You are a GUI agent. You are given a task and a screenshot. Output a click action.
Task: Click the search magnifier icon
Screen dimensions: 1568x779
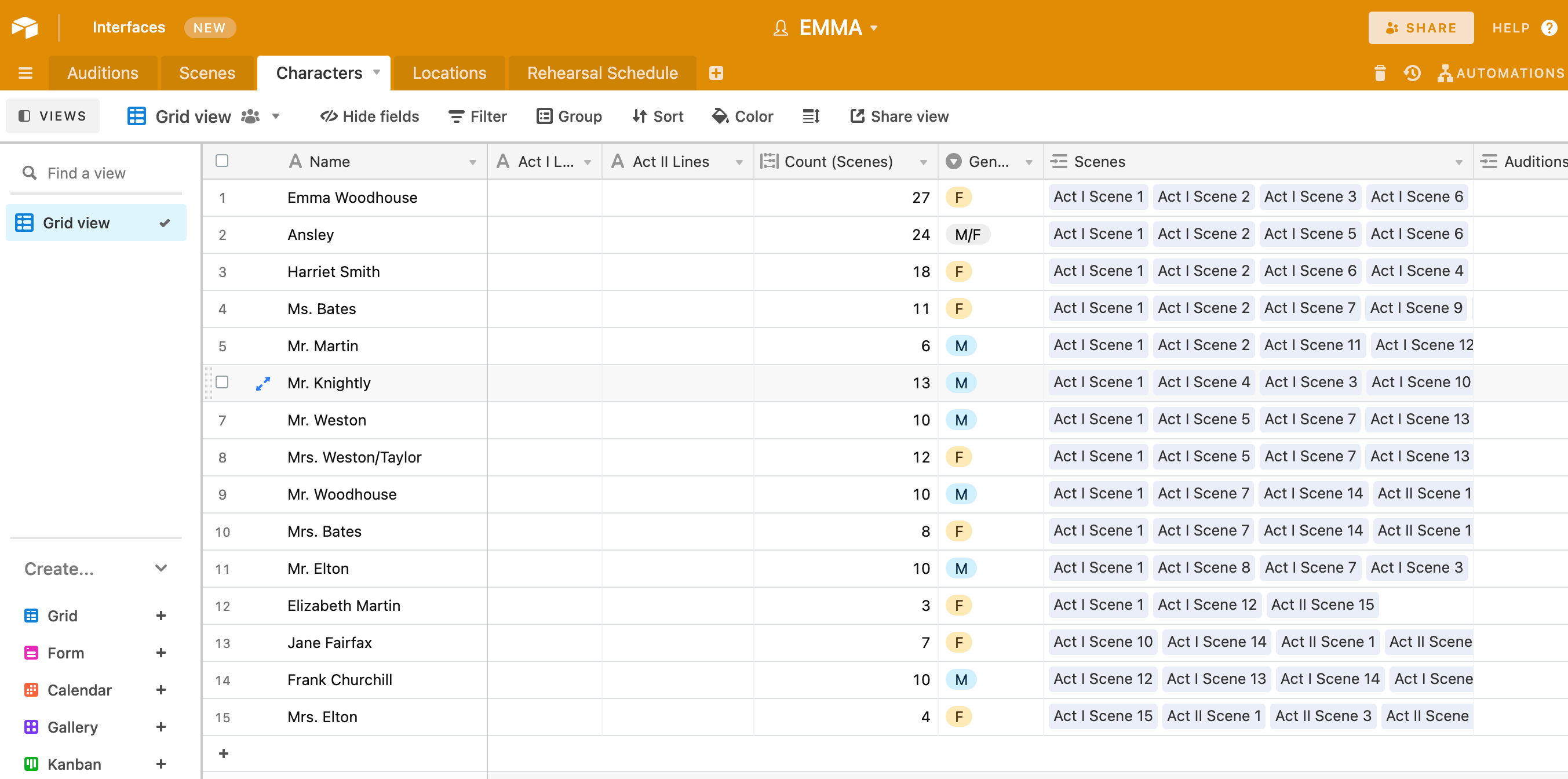[29, 173]
